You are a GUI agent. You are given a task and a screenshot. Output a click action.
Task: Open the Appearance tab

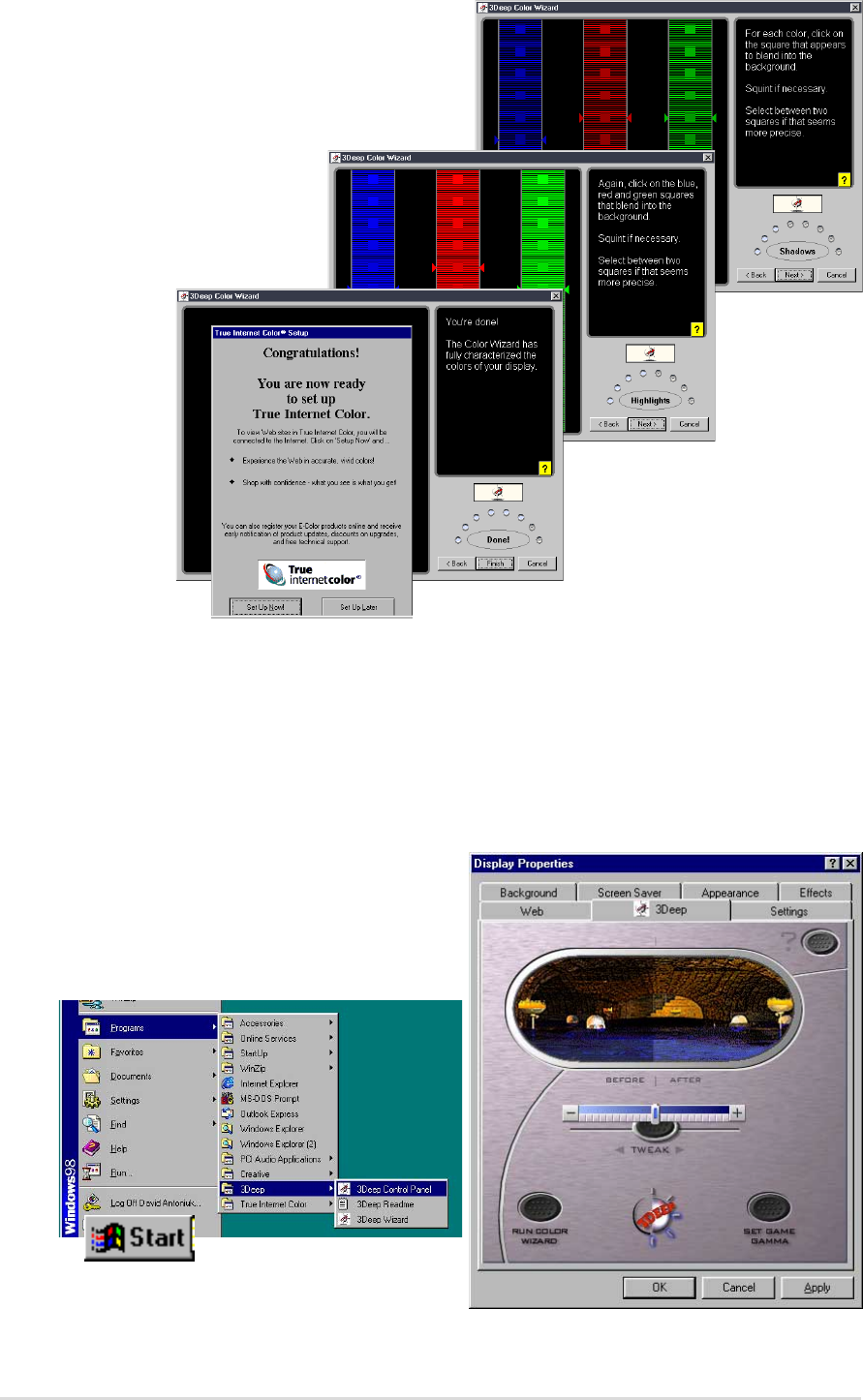coord(730,893)
